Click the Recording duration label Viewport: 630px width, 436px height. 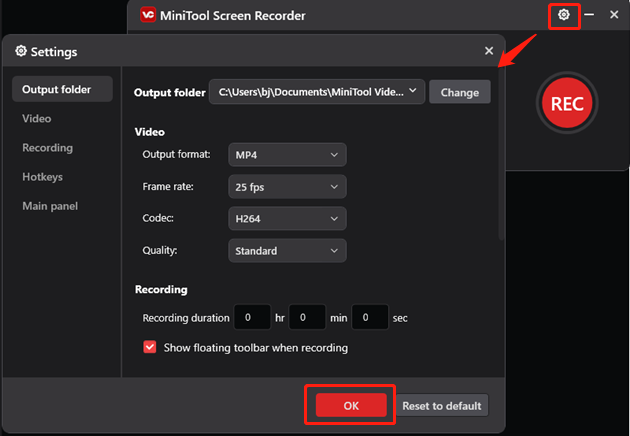click(186, 318)
